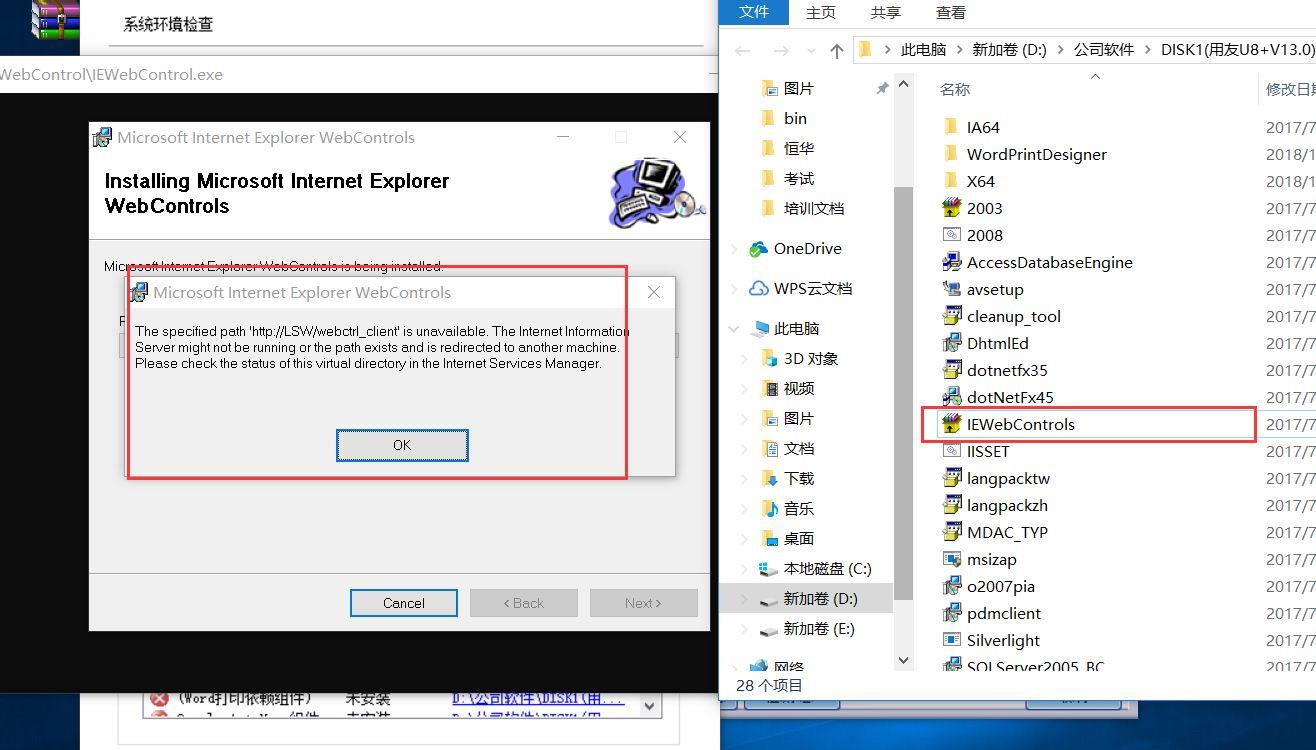Screen dimensions: 1316x750
Task: Select the langpacktw file icon
Action: pos(952,478)
